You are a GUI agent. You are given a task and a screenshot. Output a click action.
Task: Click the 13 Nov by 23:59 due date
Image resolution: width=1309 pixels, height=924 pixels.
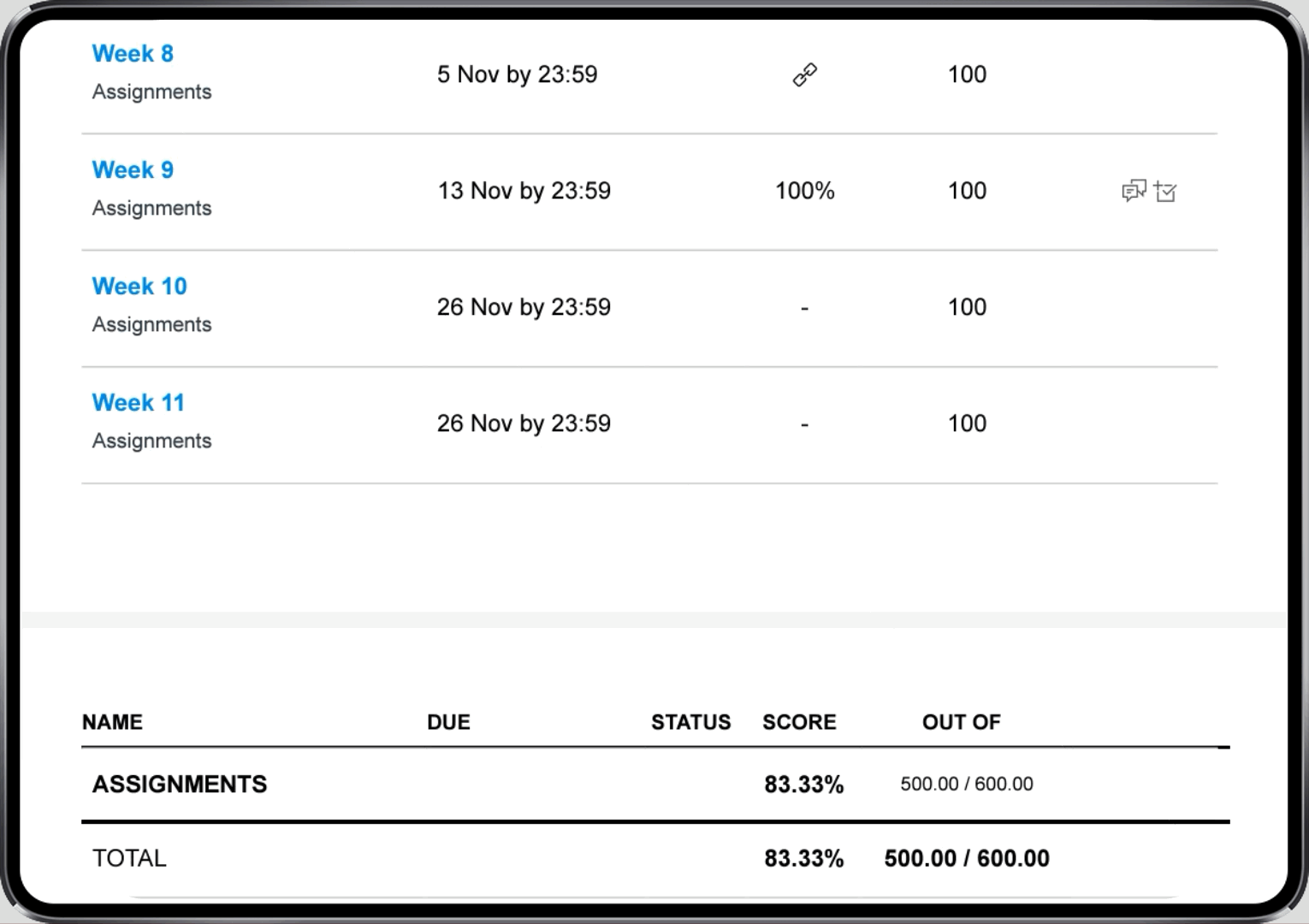pos(524,191)
